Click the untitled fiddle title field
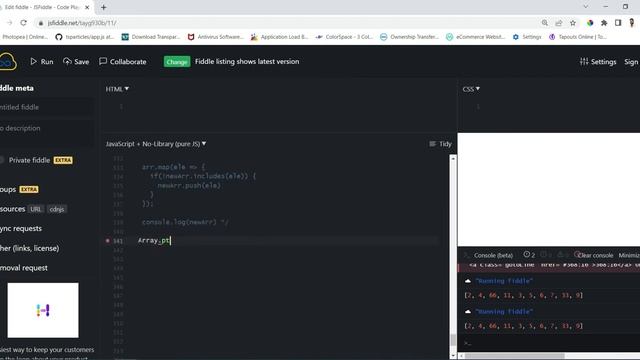The image size is (640, 360). [x=46, y=107]
